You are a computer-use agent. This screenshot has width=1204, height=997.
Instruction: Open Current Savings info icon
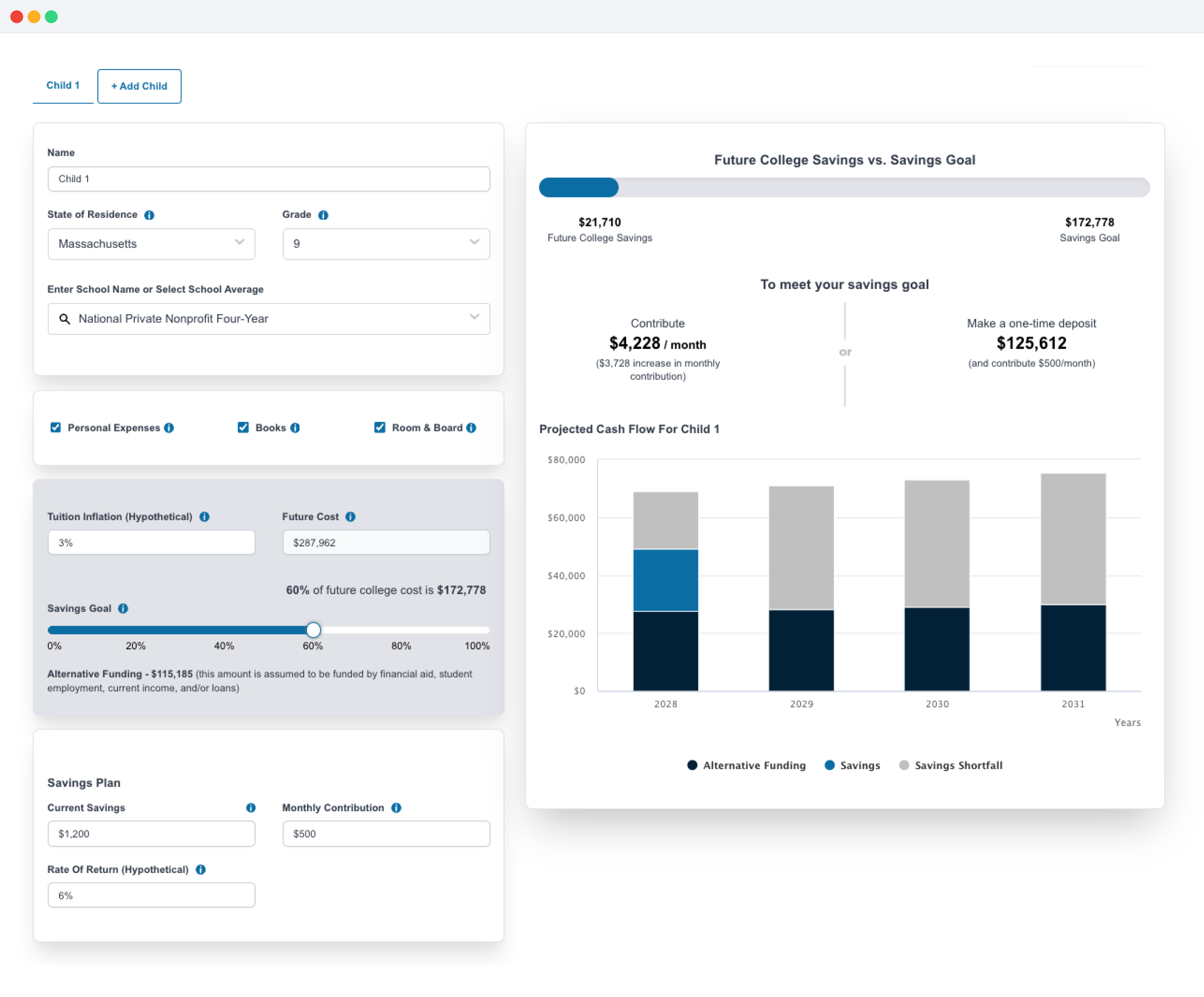(251, 808)
